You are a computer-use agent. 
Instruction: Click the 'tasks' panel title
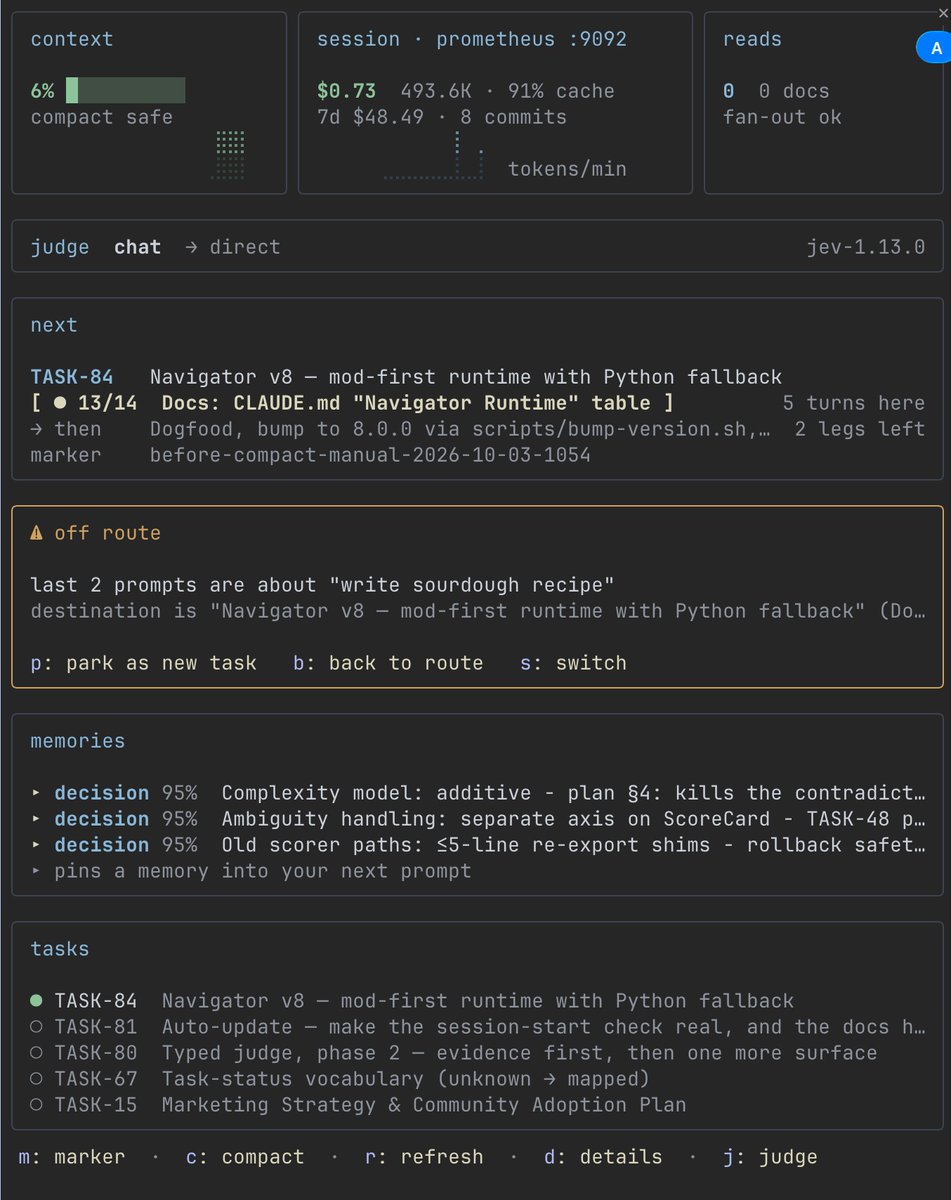point(60,949)
